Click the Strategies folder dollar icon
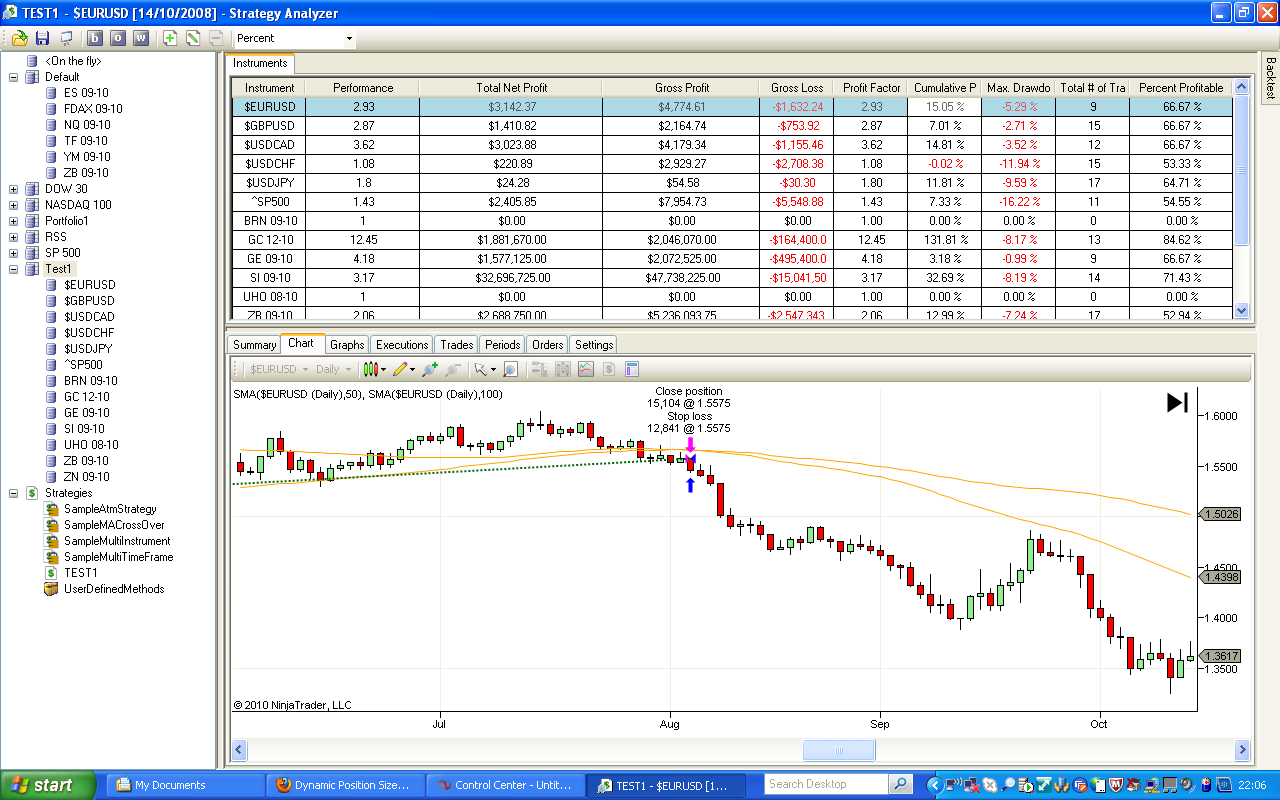This screenshot has width=1280, height=800. [x=32, y=493]
